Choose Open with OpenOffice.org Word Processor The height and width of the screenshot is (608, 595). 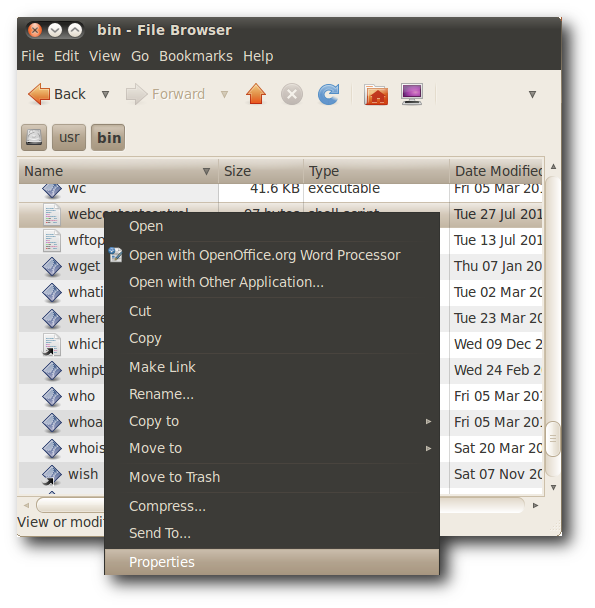272,255
